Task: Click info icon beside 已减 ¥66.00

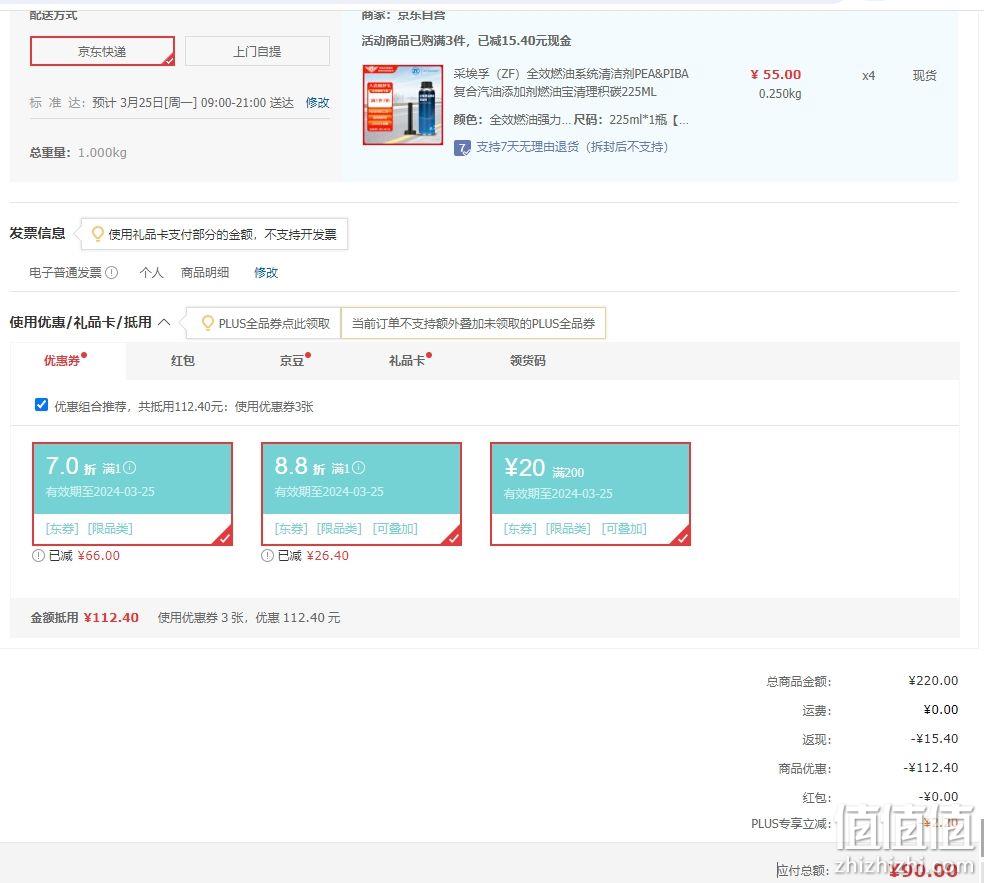Action: [38, 555]
